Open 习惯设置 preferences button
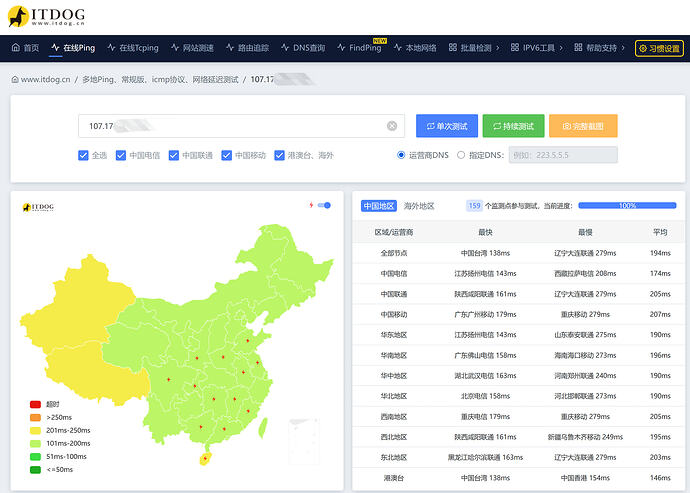 pyautogui.click(x=659, y=48)
